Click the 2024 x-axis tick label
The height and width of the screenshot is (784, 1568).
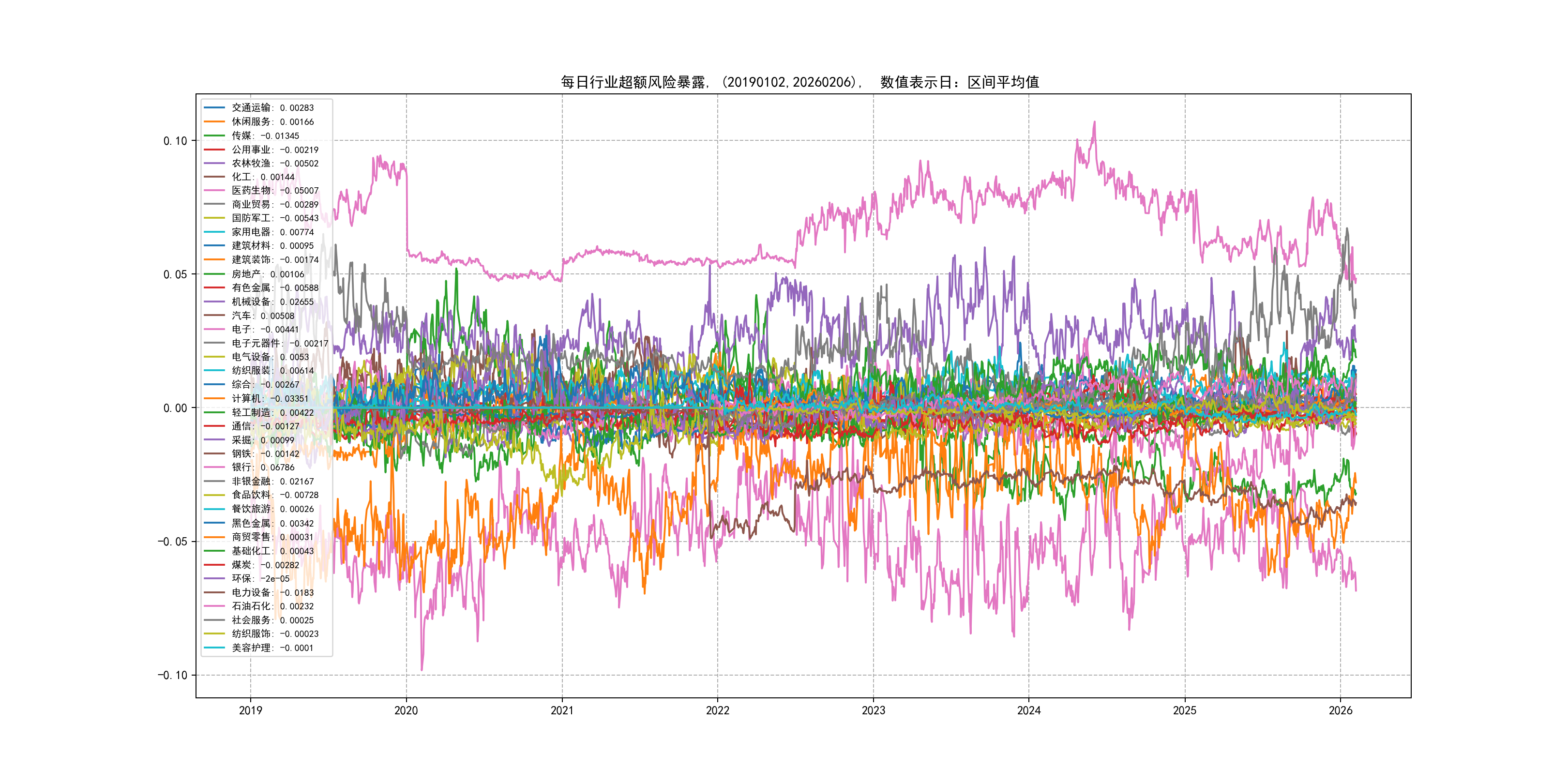tap(1029, 710)
